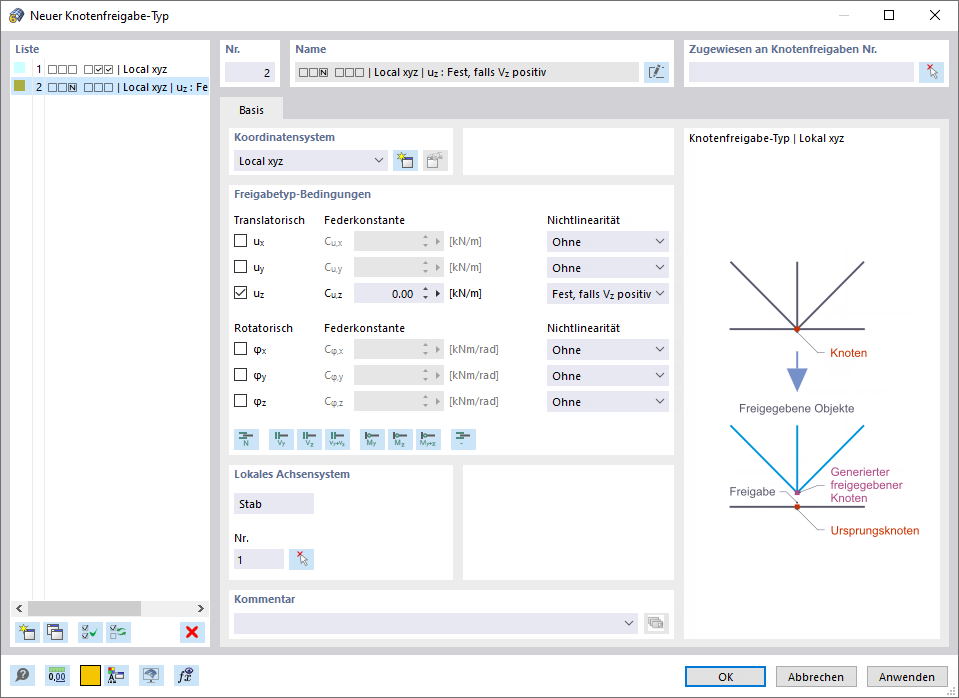Create new list item icon
This screenshot has width=959, height=698.
28,632
